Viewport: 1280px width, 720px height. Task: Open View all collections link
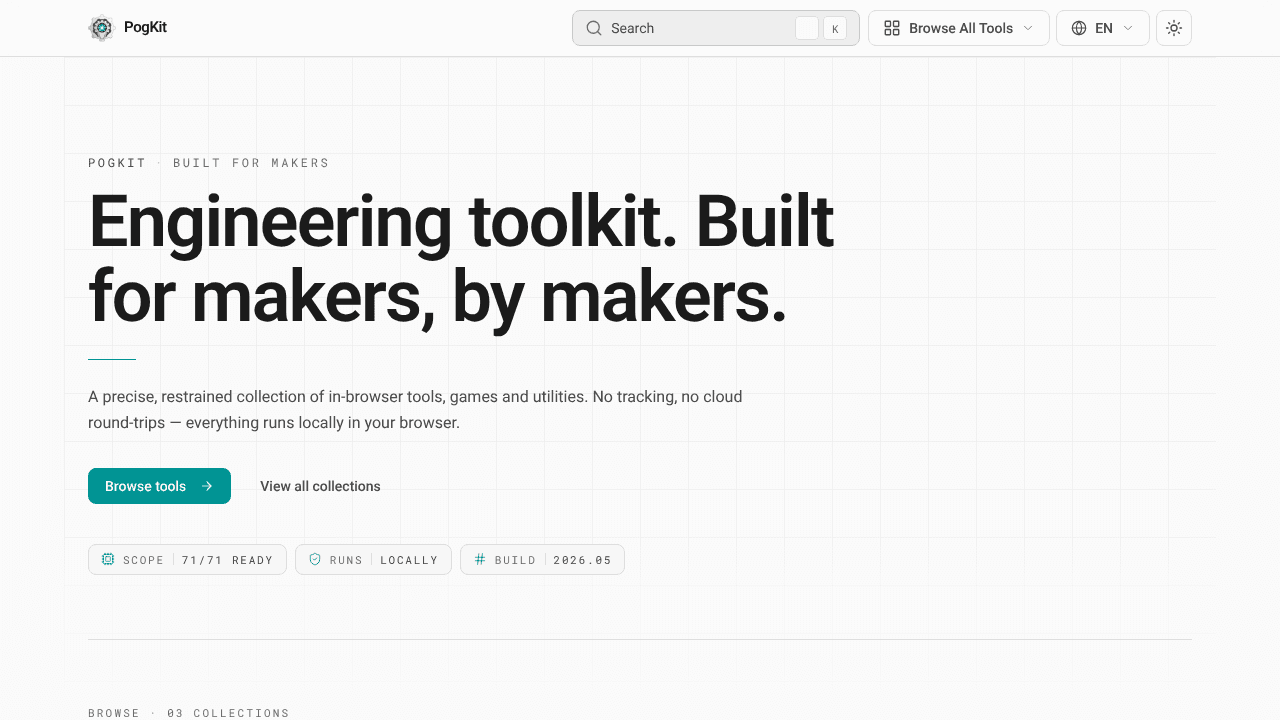tap(320, 486)
